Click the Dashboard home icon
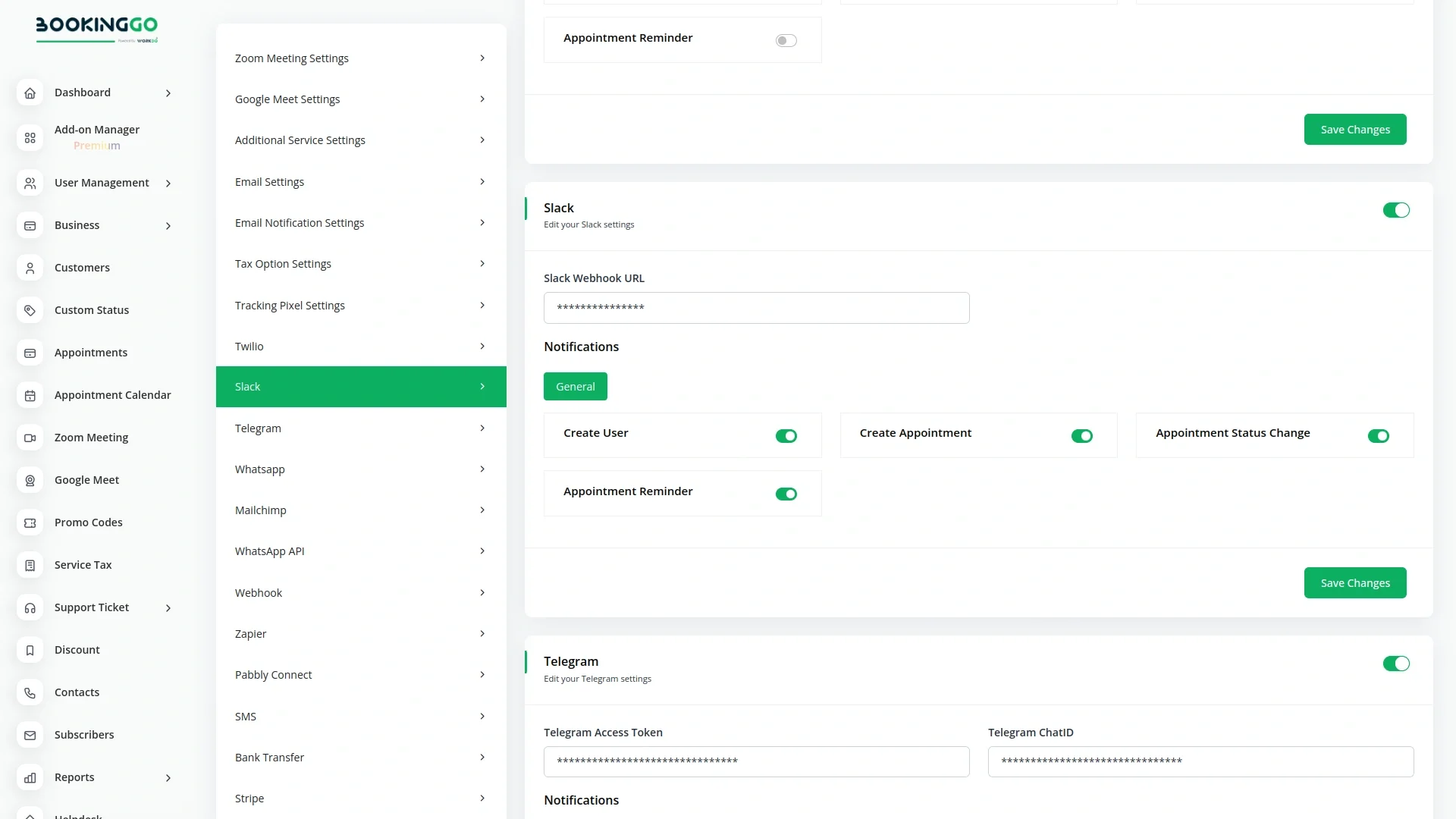Viewport: 1456px width, 819px height. point(30,93)
